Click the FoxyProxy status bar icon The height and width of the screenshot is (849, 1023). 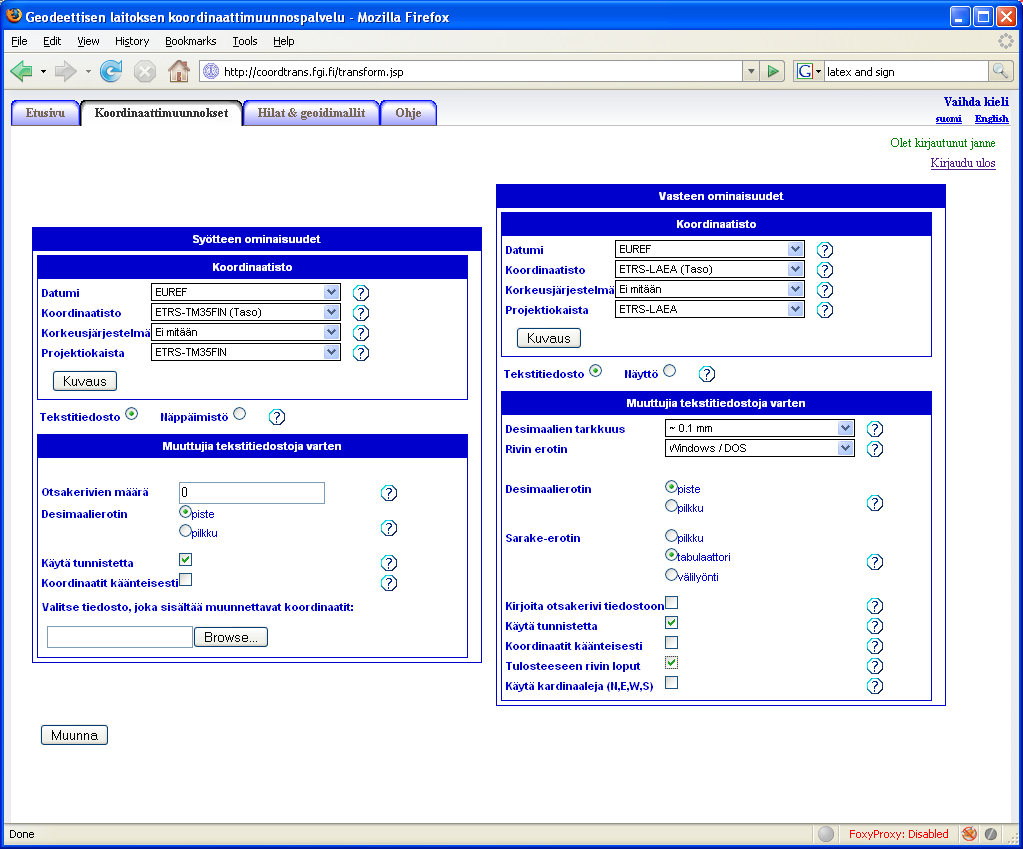tap(970, 833)
